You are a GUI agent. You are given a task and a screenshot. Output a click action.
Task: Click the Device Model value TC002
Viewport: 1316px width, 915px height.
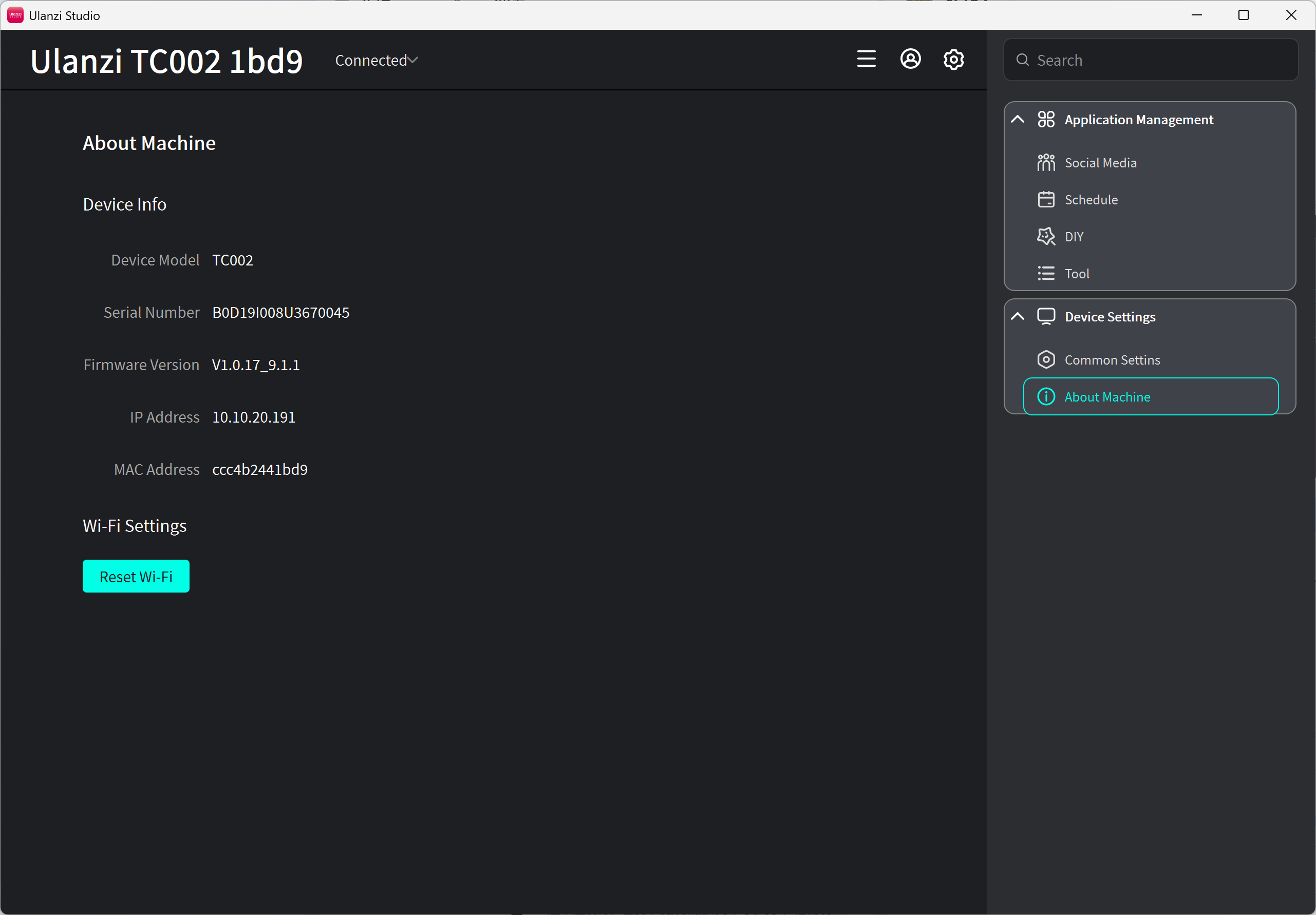[x=232, y=260]
